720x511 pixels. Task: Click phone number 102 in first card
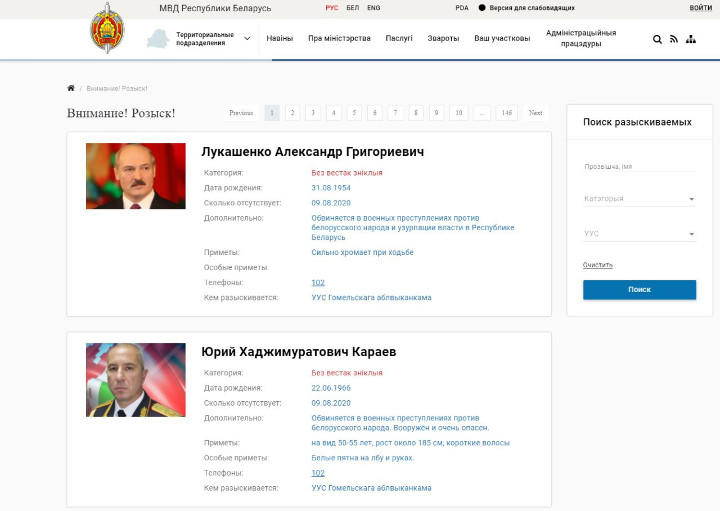(x=318, y=282)
